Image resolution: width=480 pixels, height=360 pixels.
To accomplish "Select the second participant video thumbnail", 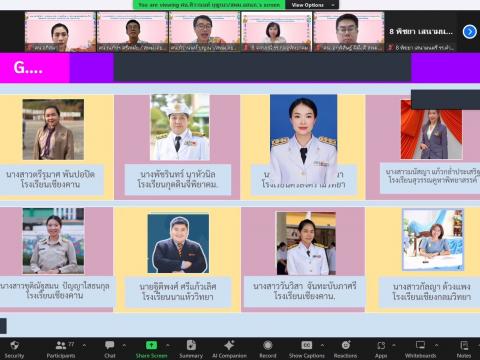I will pos(132,32).
